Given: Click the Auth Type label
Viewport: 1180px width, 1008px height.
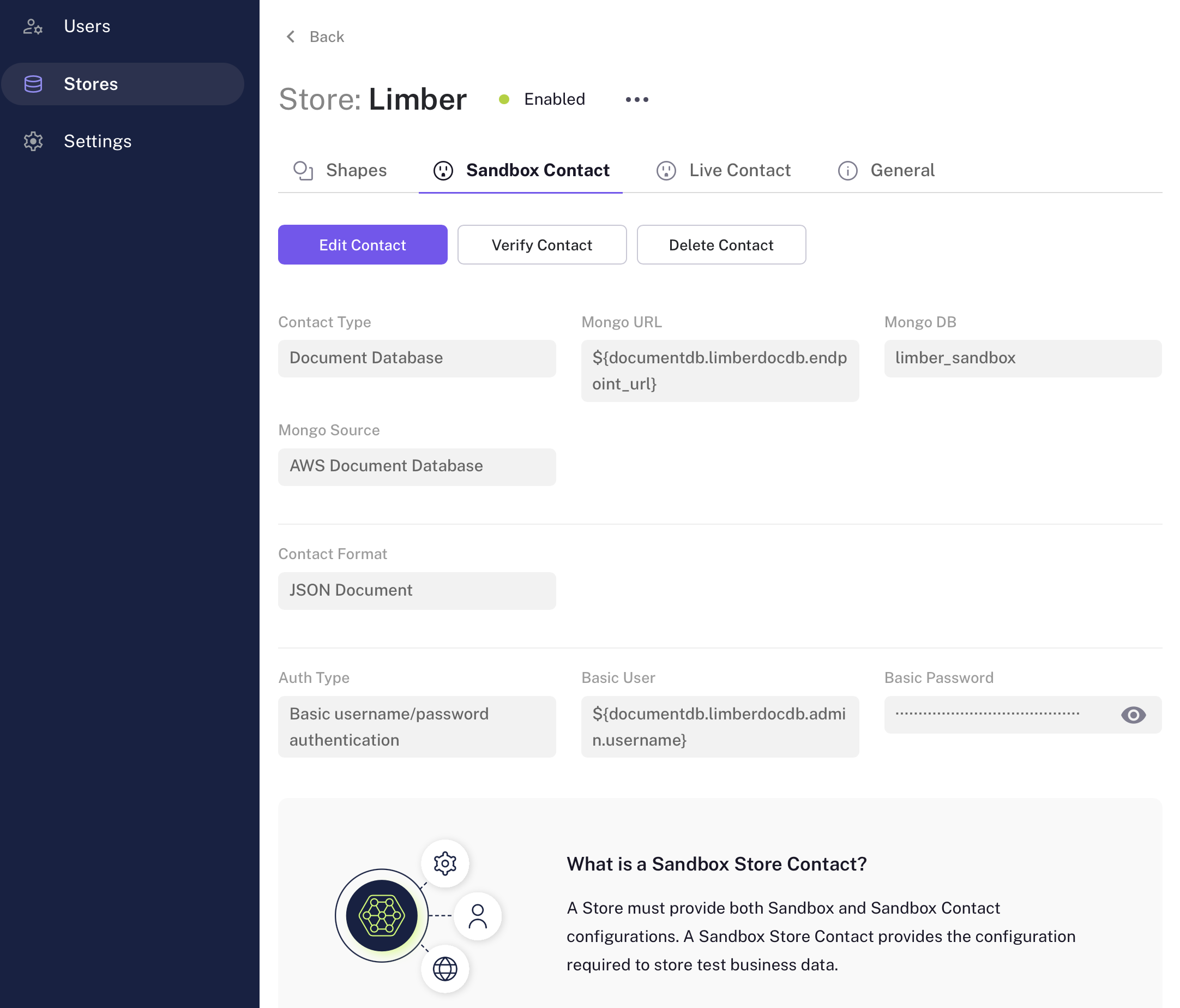Looking at the screenshot, I should tap(314, 677).
